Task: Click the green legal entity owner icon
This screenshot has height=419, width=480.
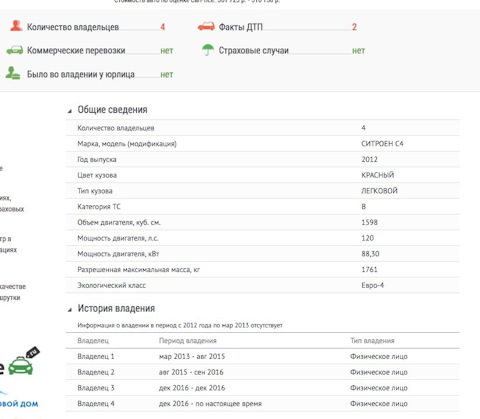Action: pos(13,73)
